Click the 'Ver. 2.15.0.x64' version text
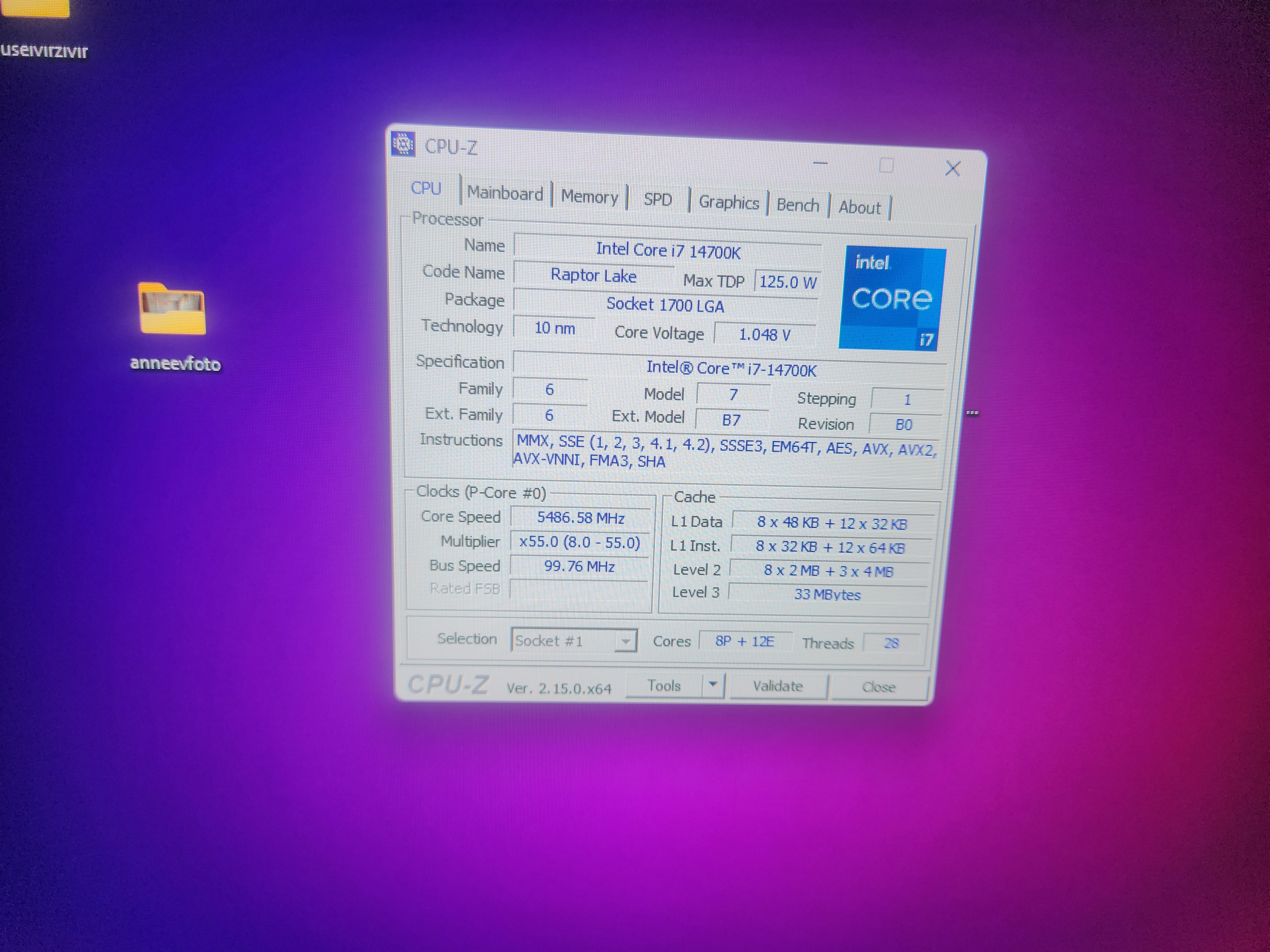The height and width of the screenshot is (952, 1270). (558, 688)
